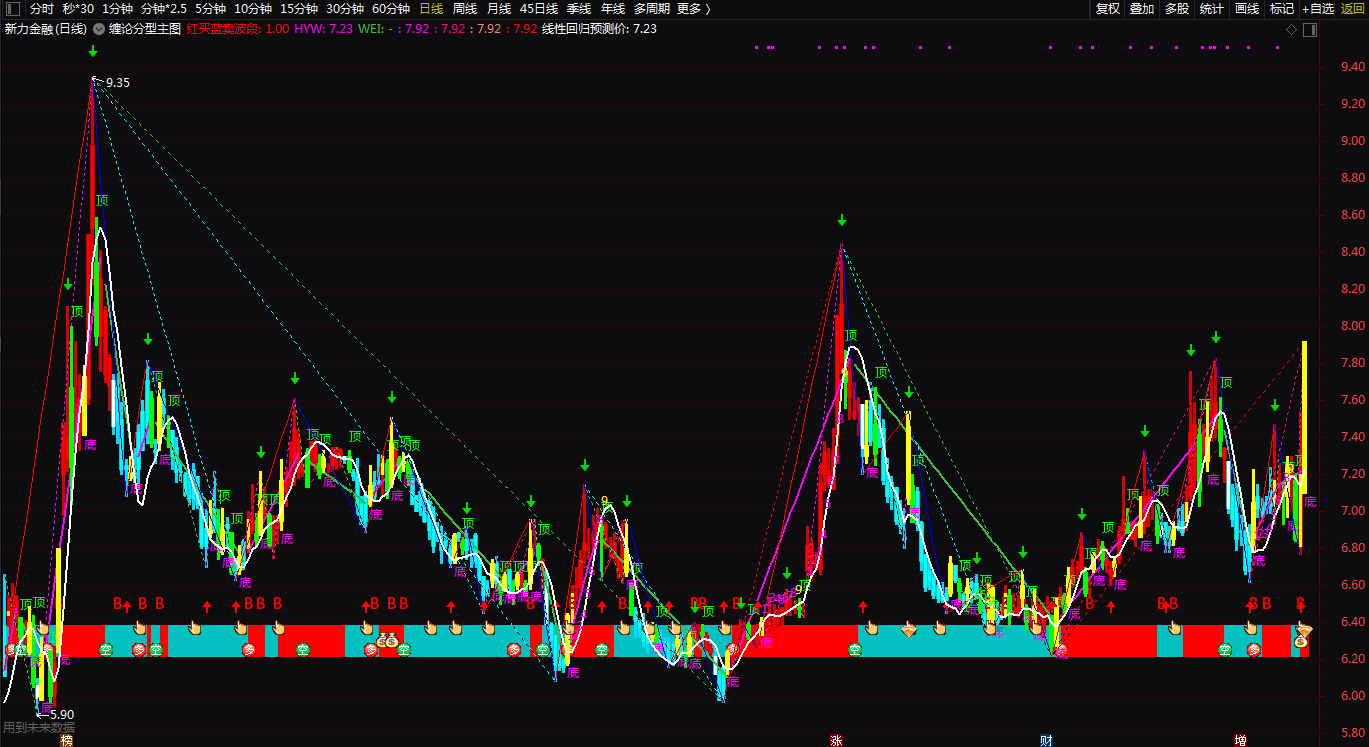This screenshot has height=747, width=1369.
Task: Click 缠论分型主图 indicator name
Action: point(146,29)
